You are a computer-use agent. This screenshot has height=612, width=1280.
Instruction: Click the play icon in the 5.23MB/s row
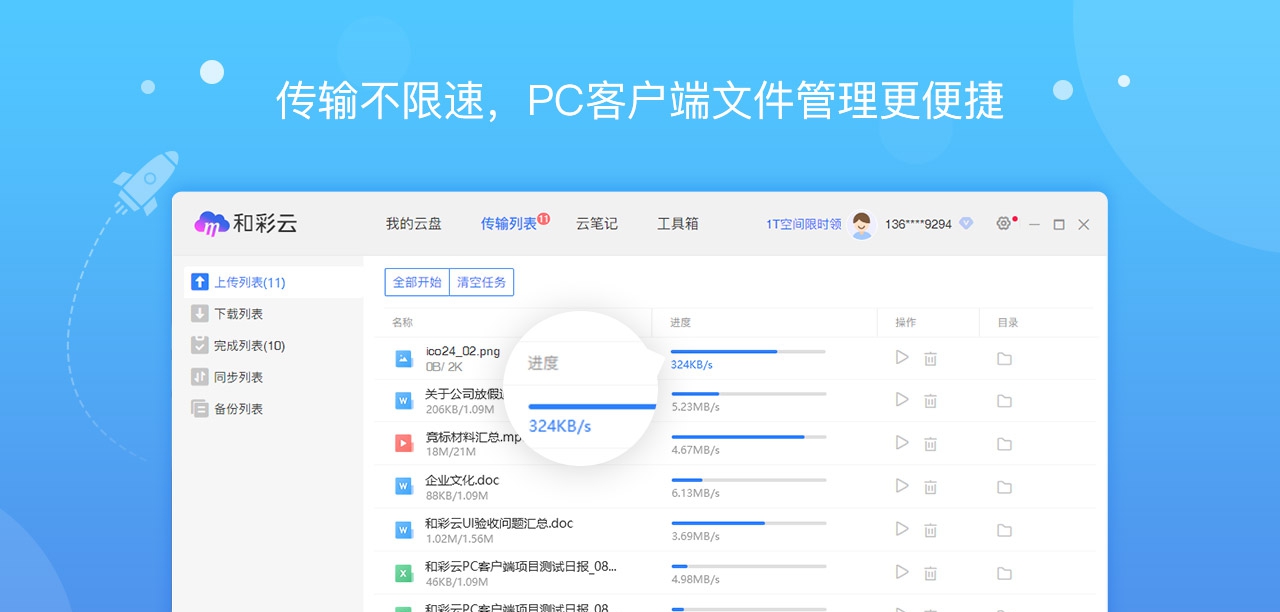pos(902,399)
